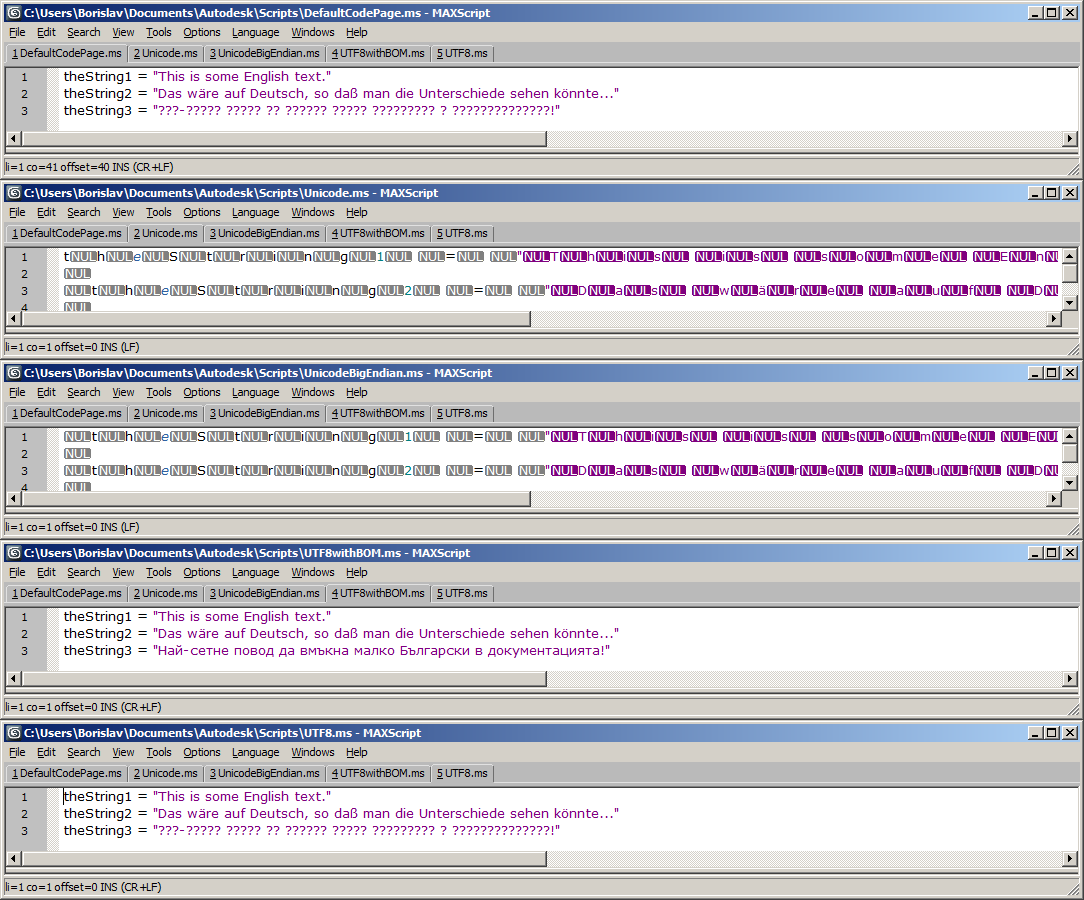
Task: Click Bulgarian string on line 3 of UTF8withBOM.ms
Action: point(382,650)
